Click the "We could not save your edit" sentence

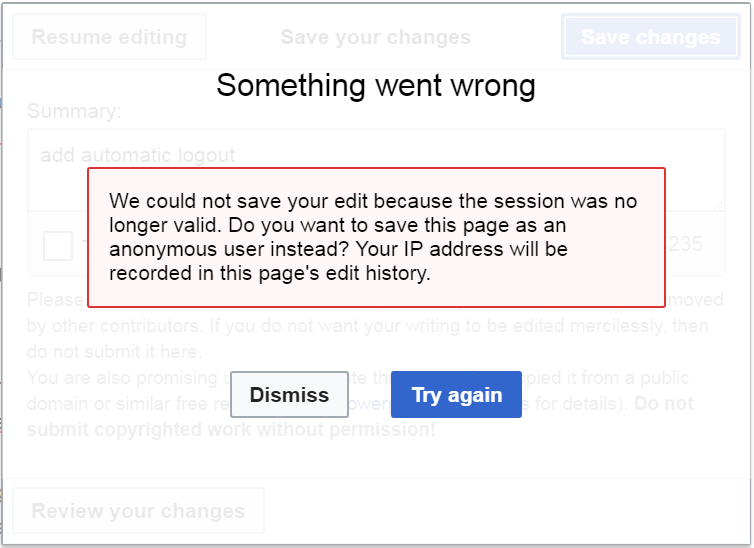click(250, 202)
